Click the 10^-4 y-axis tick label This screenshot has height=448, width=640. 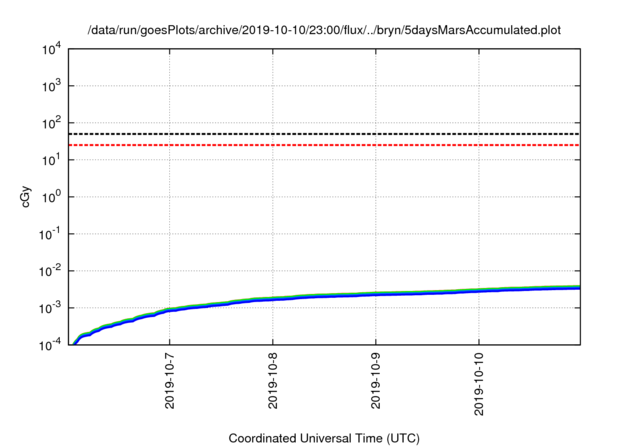[50, 345]
